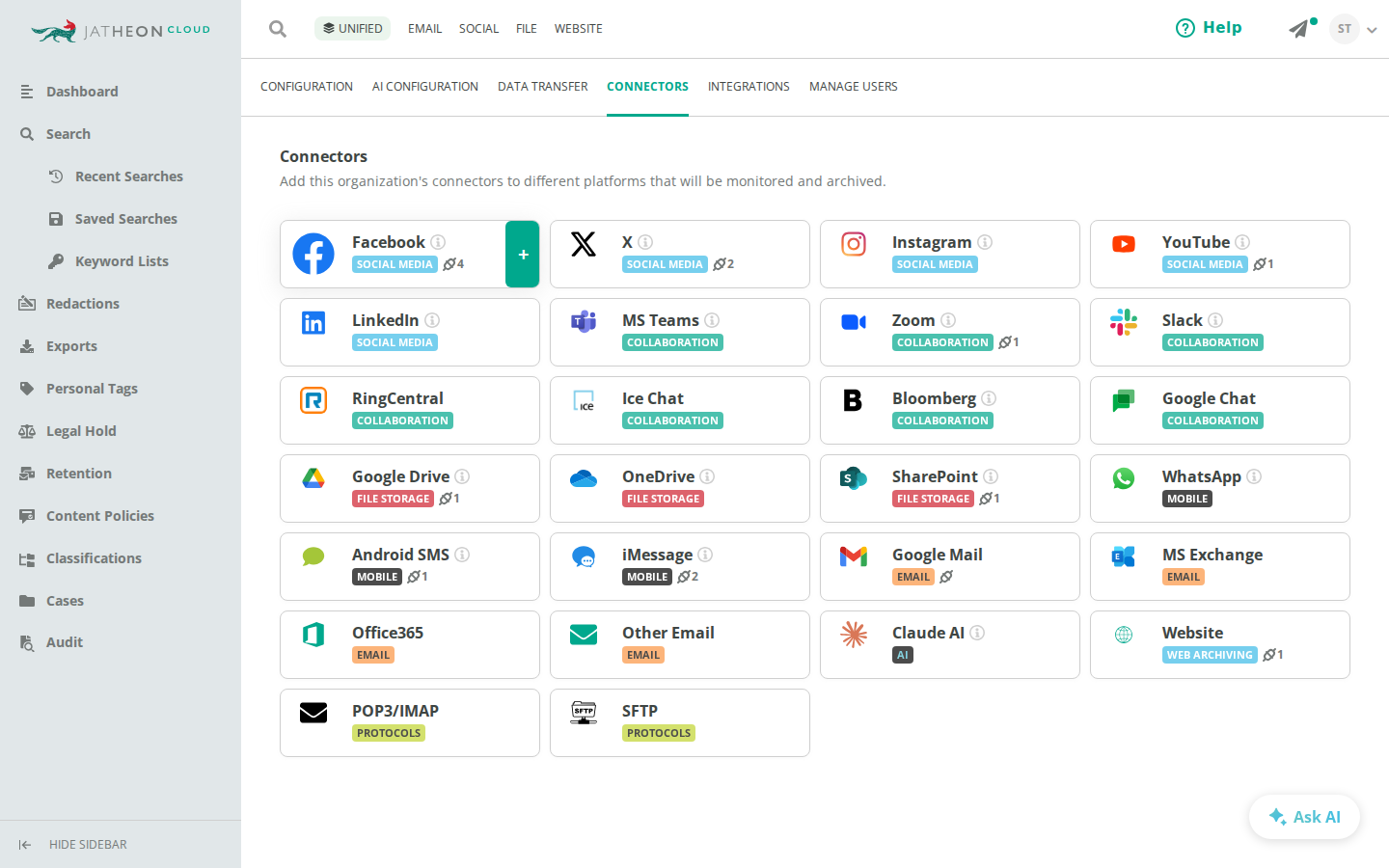Image resolution: width=1389 pixels, height=868 pixels.
Task: Open the MS Teams connector icon
Action: (x=584, y=322)
